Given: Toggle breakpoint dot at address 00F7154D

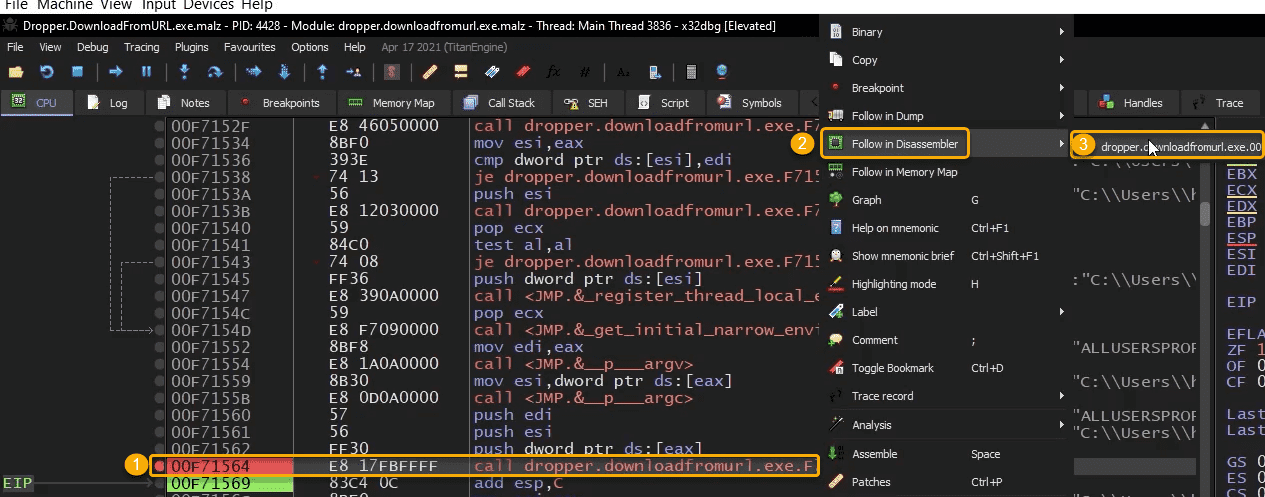Looking at the screenshot, I should [158, 330].
